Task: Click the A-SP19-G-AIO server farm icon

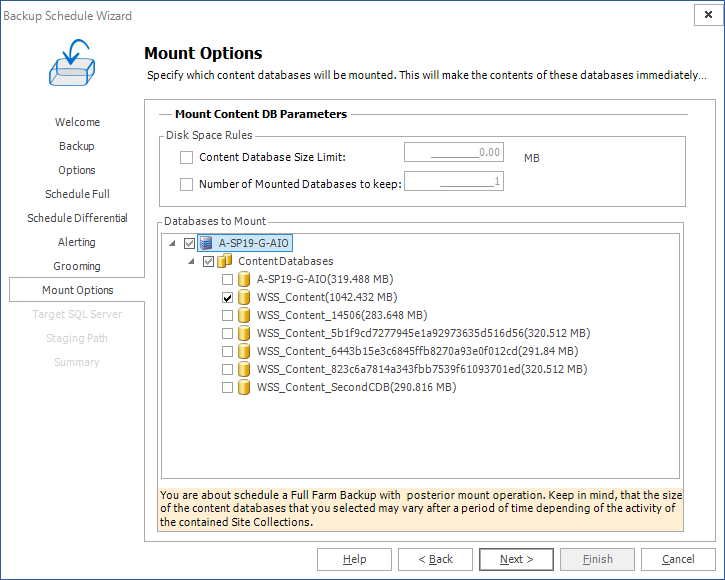Action: 206,242
